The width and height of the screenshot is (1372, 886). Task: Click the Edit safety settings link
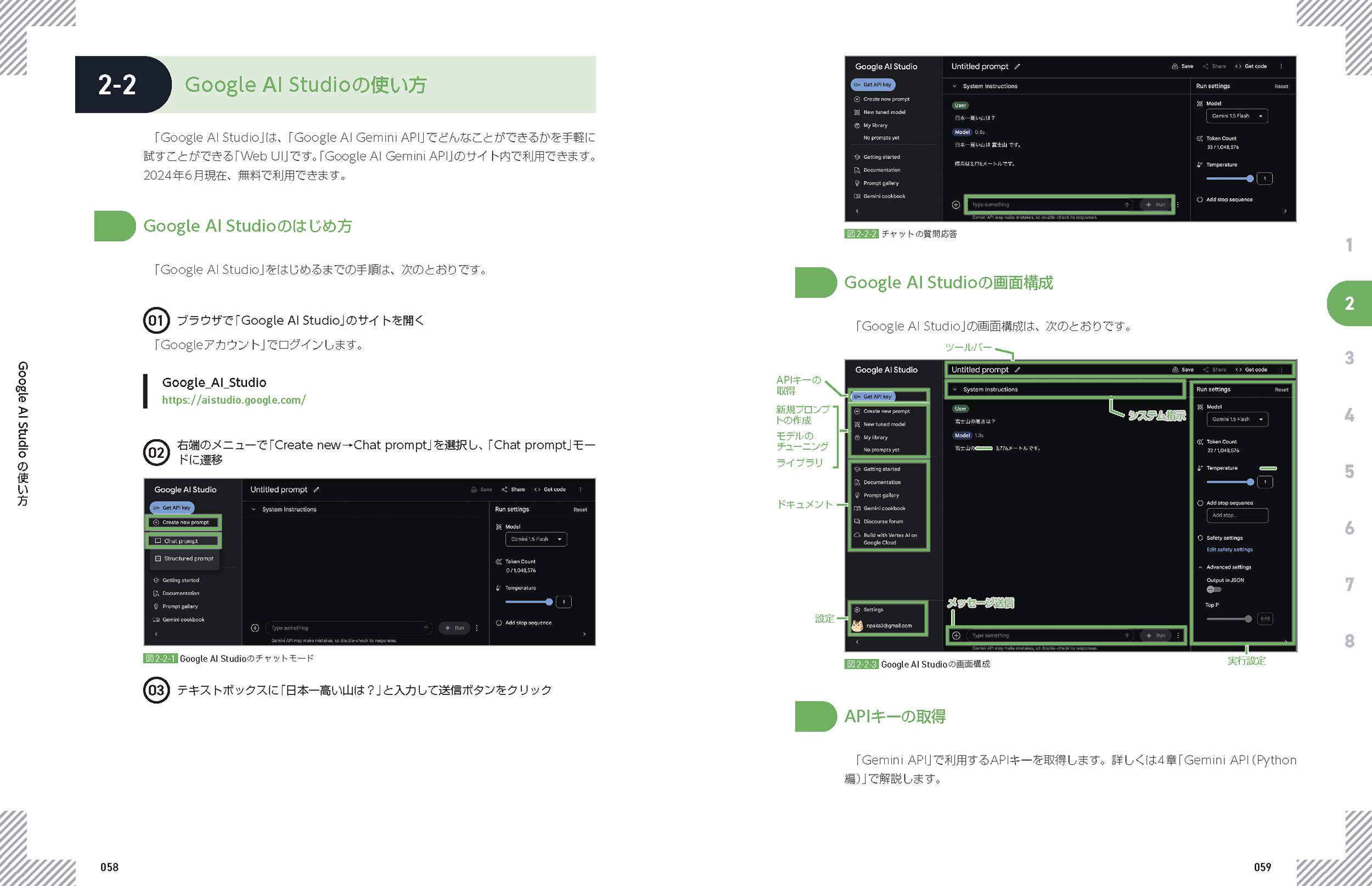click(x=1229, y=549)
